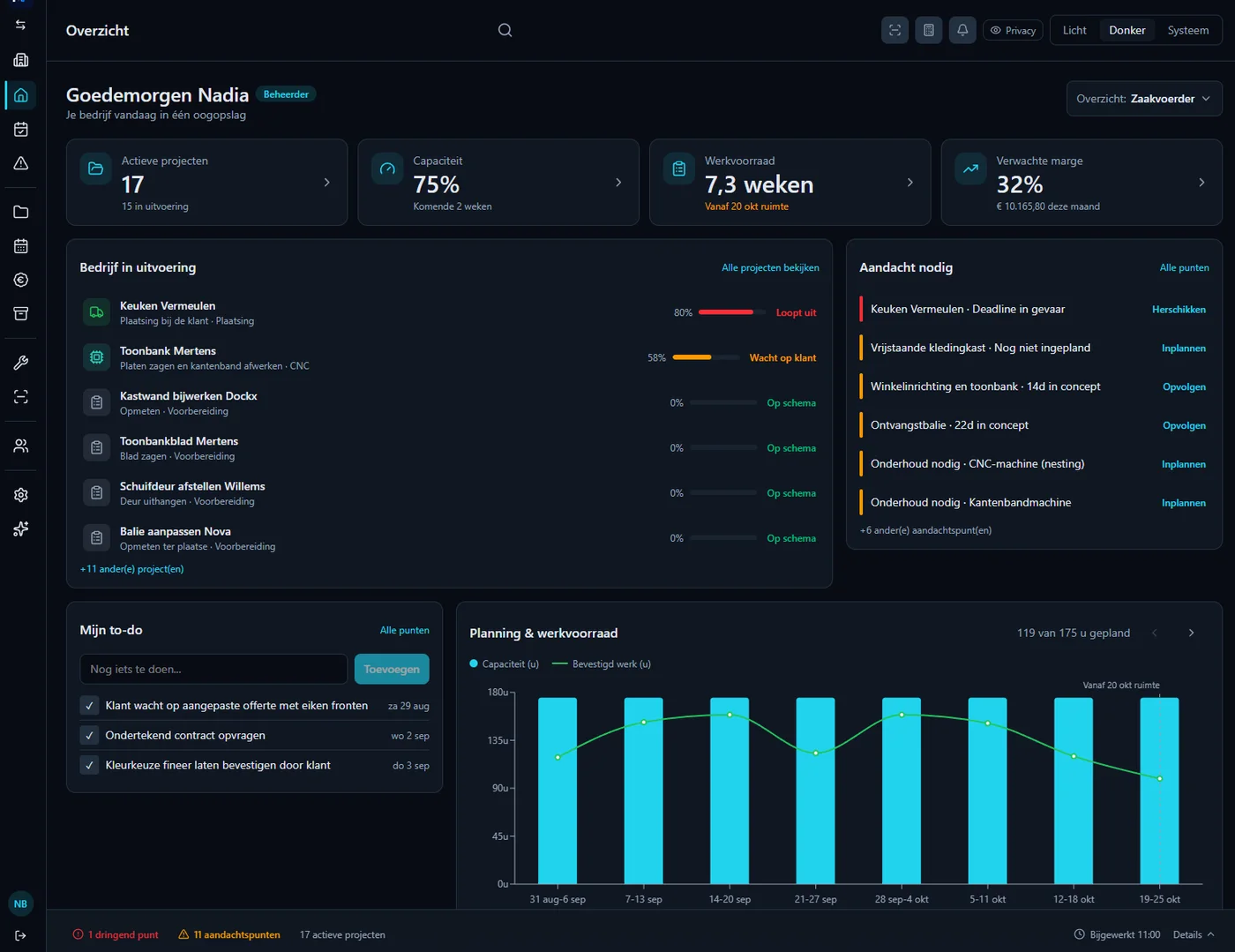Screen dimensions: 1235x952
Task: Open the folder icon in the sidebar
Action: point(21,212)
